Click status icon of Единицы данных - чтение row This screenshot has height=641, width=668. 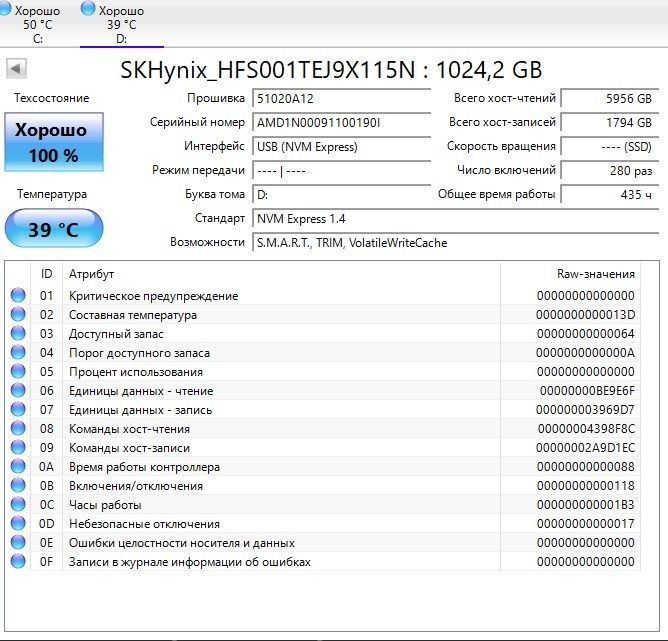pos(18,390)
